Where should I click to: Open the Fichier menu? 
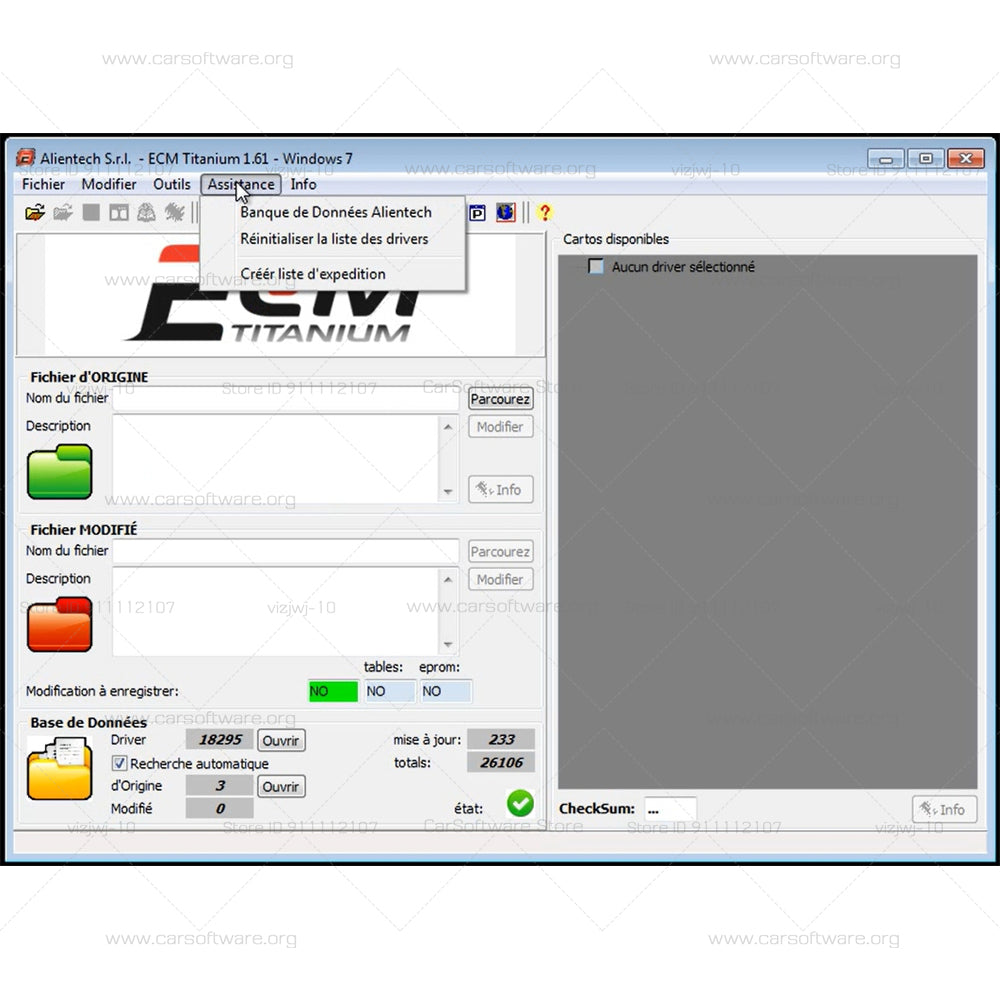(x=43, y=184)
